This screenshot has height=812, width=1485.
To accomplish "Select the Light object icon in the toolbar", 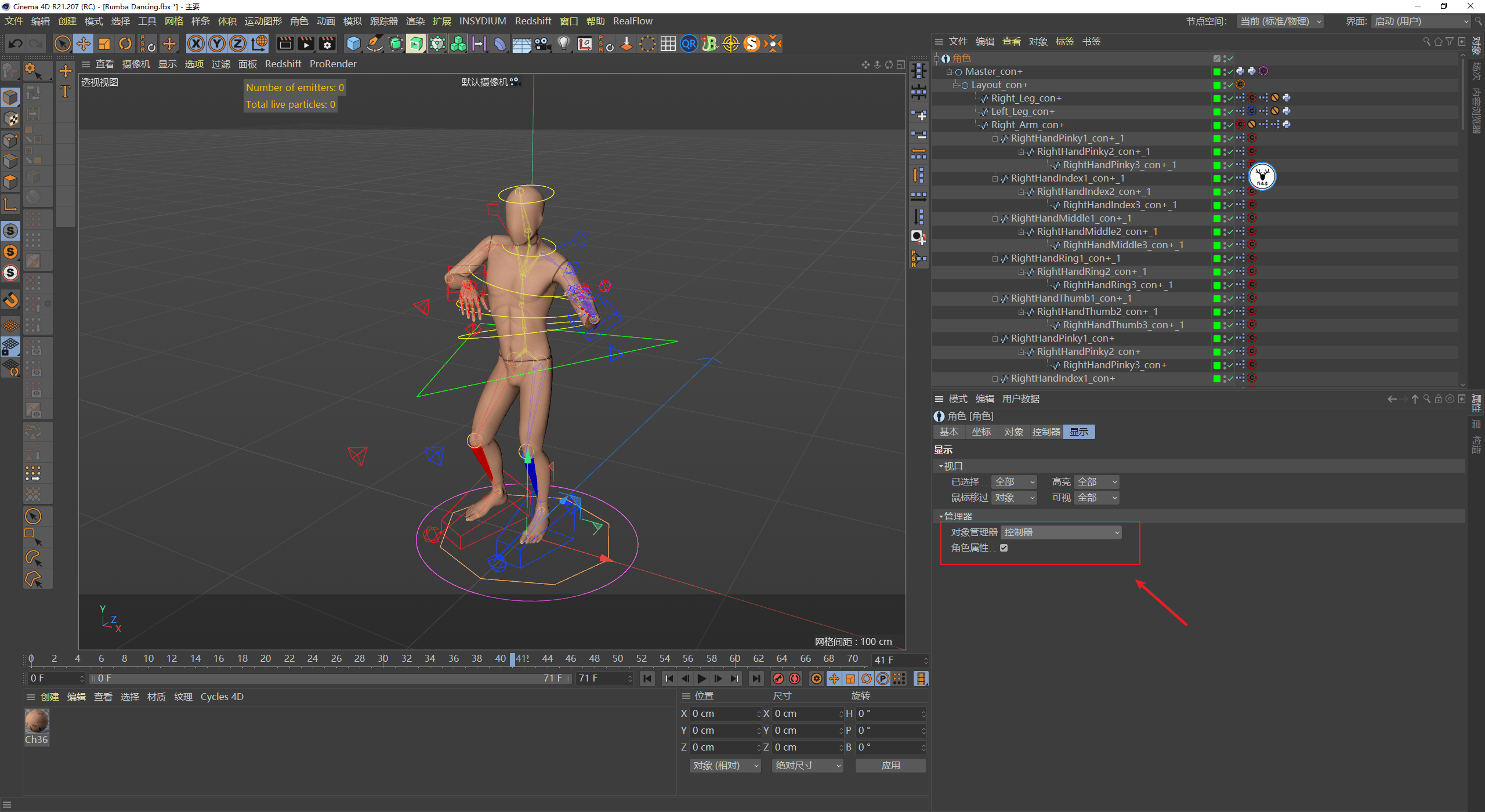I will click(563, 43).
